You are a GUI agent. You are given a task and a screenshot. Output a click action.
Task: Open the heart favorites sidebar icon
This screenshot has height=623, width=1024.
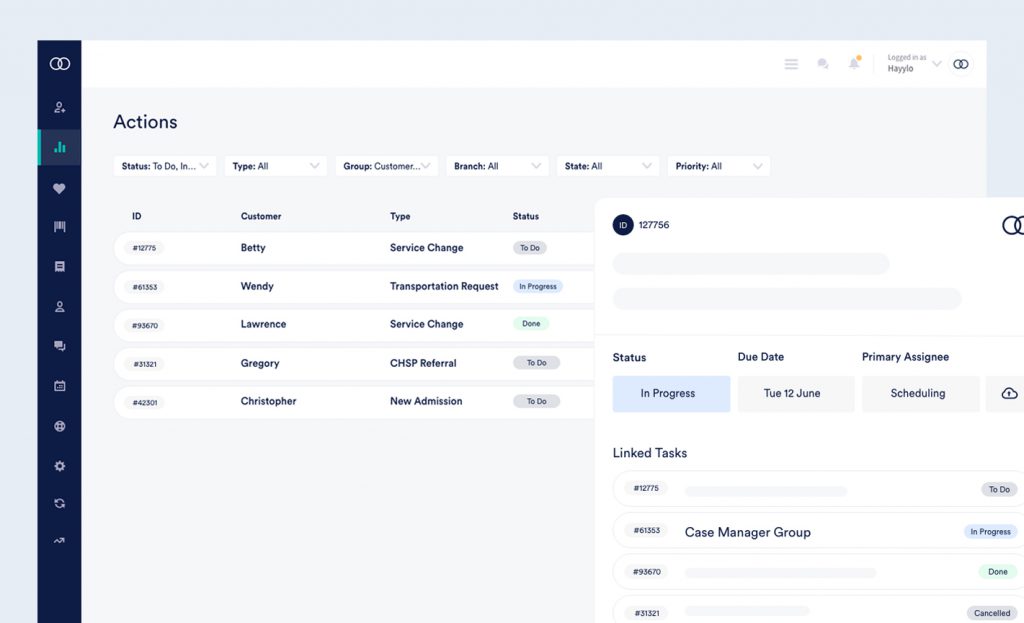(x=59, y=188)
